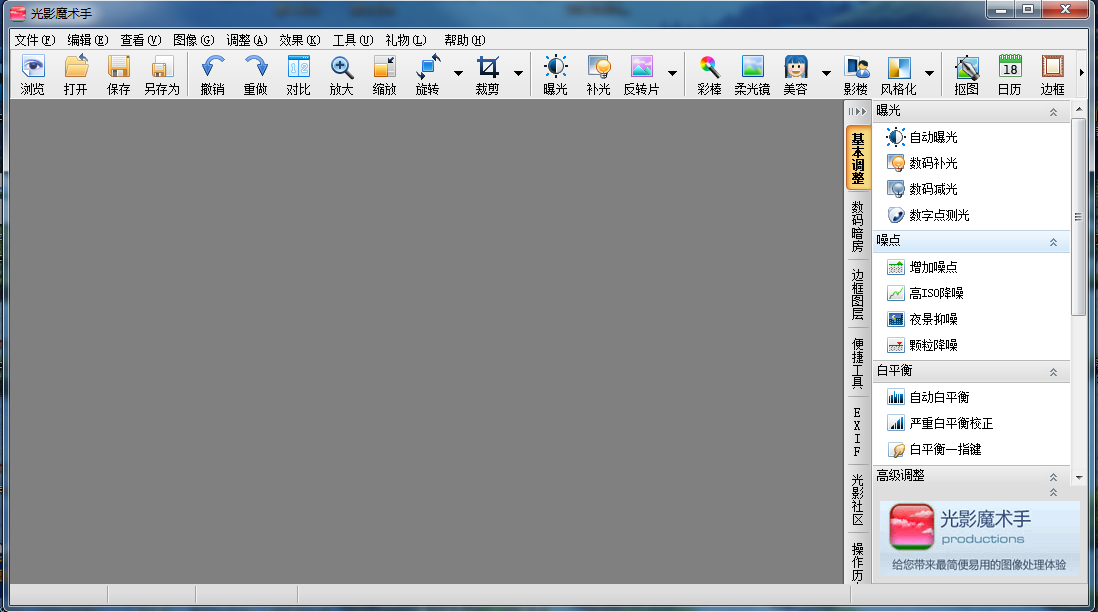The width and height of the screenshot is (1098, 612).
Task: Click the 日历 calendar icon
Action: tap(1009, 68)
